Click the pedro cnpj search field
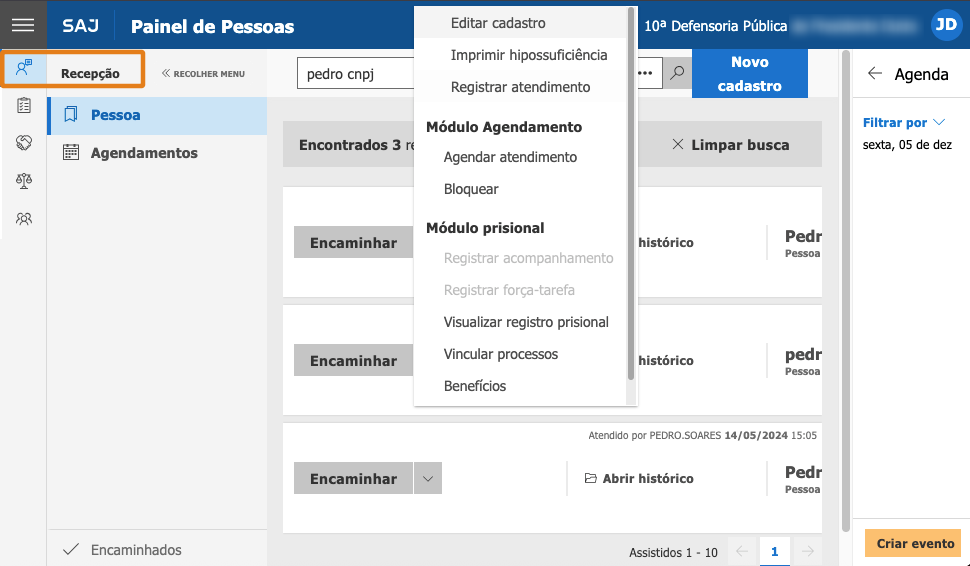Viewport: 970px width, 566px height. [x=355, y=74]
